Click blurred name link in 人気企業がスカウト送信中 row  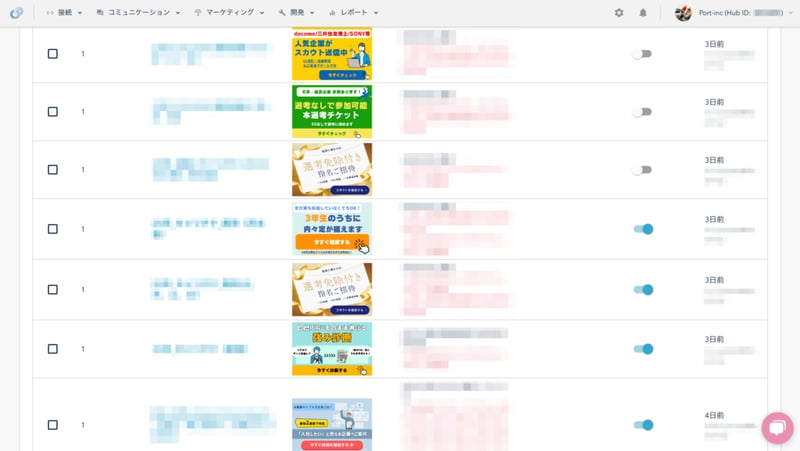209,54
